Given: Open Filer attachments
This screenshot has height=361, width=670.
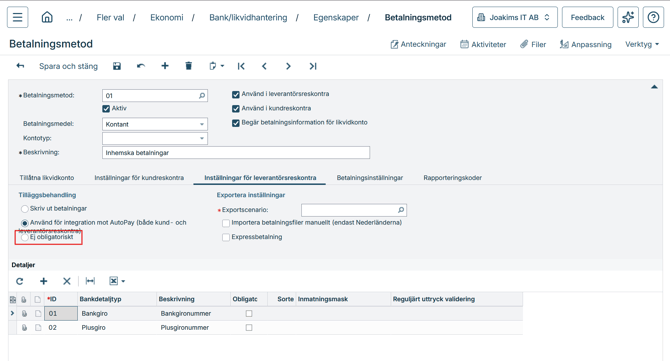Looking at the screenshot, I should click(533, 44).
